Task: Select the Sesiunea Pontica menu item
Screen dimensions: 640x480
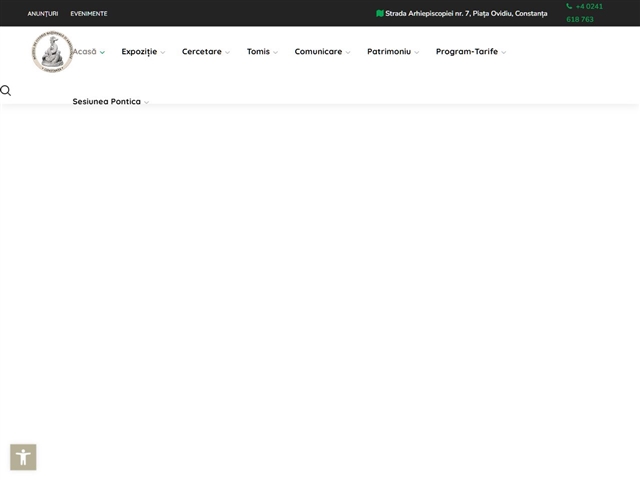Action: point(107,101)
